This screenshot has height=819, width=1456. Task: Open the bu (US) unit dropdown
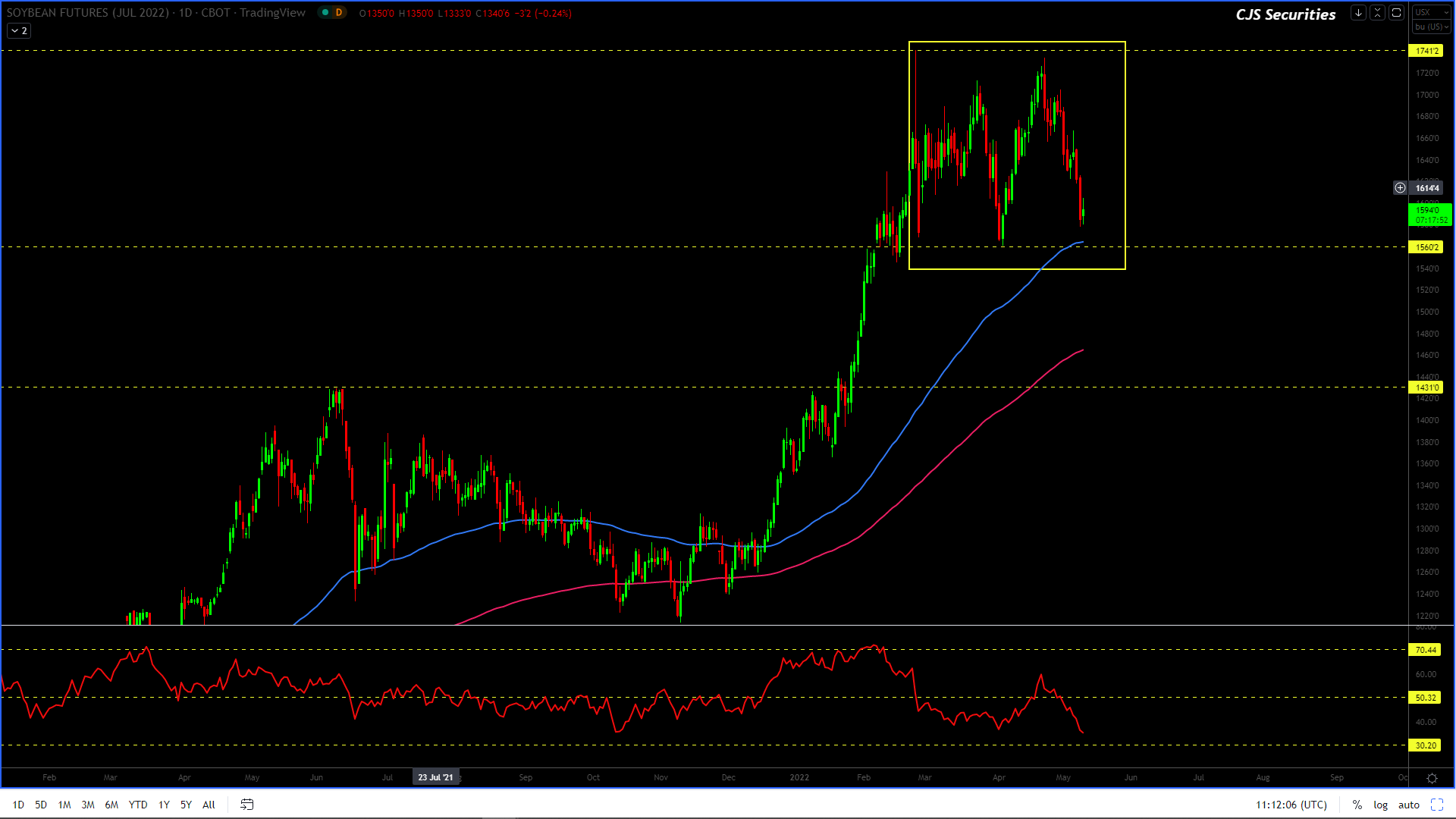pos(1431,27)
